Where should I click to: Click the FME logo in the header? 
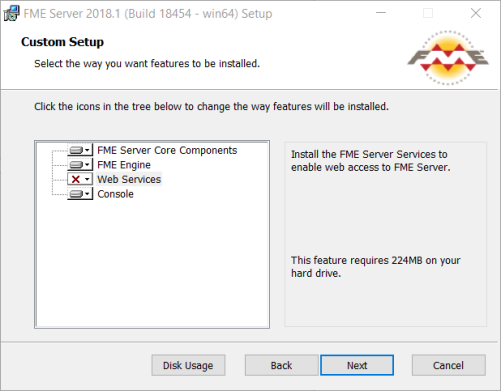(448, 58)
